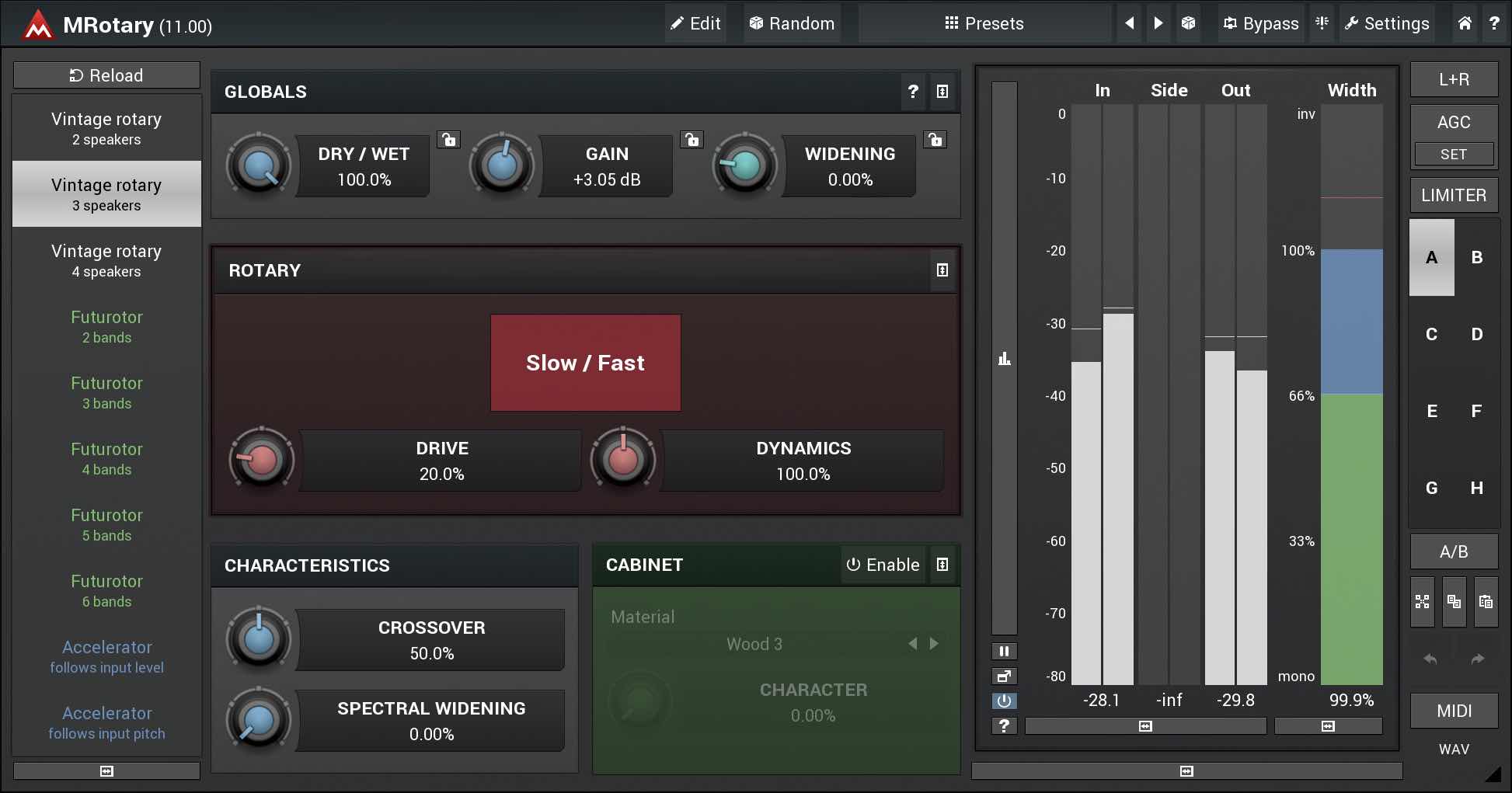Click the Globals help question mark
Screen dimensions: 1512x793
(x=913, y=92)
